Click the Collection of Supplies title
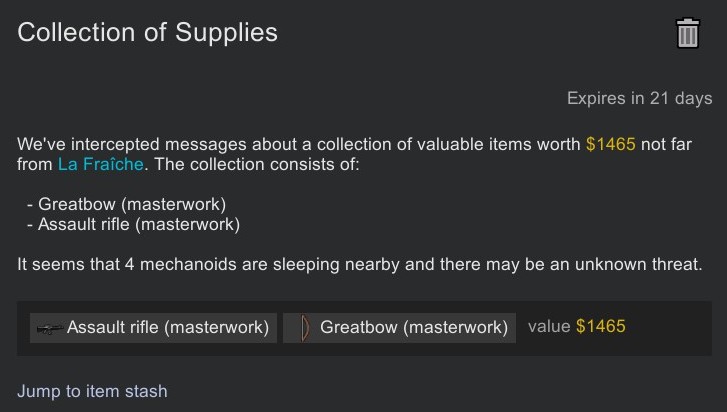 (x=147, y=32)
